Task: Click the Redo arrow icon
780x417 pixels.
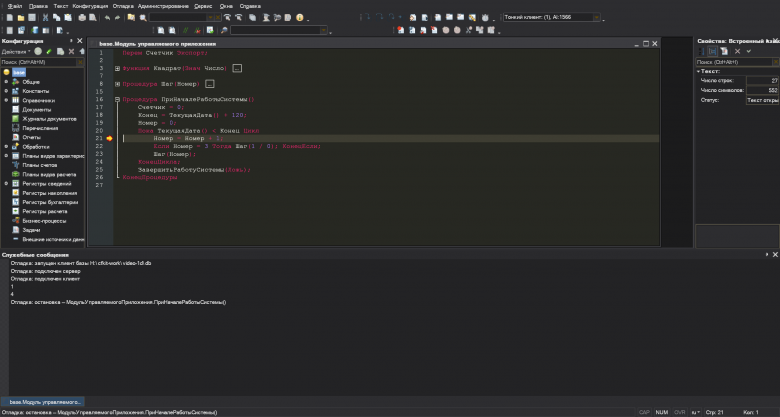Action: click(x=117, y=17)
